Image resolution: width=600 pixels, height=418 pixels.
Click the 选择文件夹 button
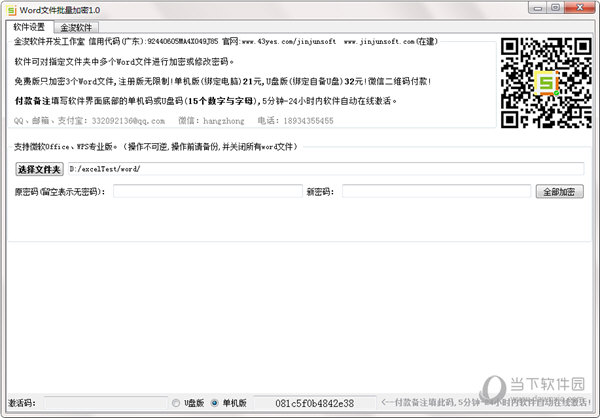(39, 169)
